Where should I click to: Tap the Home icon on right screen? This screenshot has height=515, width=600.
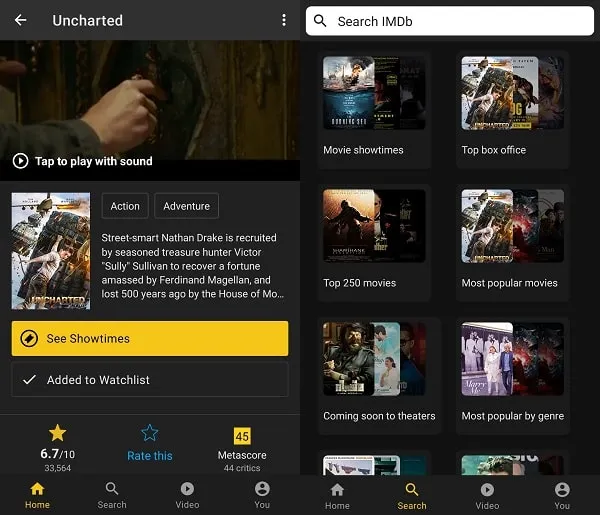(337, 489)
